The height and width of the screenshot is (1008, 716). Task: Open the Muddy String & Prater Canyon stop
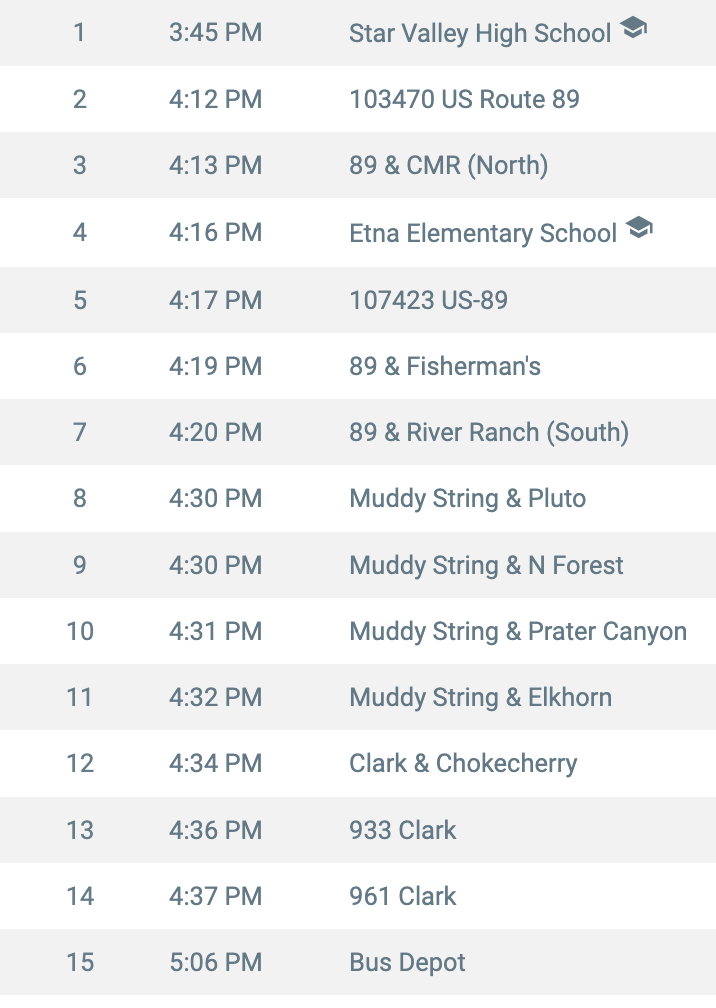[518, 632]
